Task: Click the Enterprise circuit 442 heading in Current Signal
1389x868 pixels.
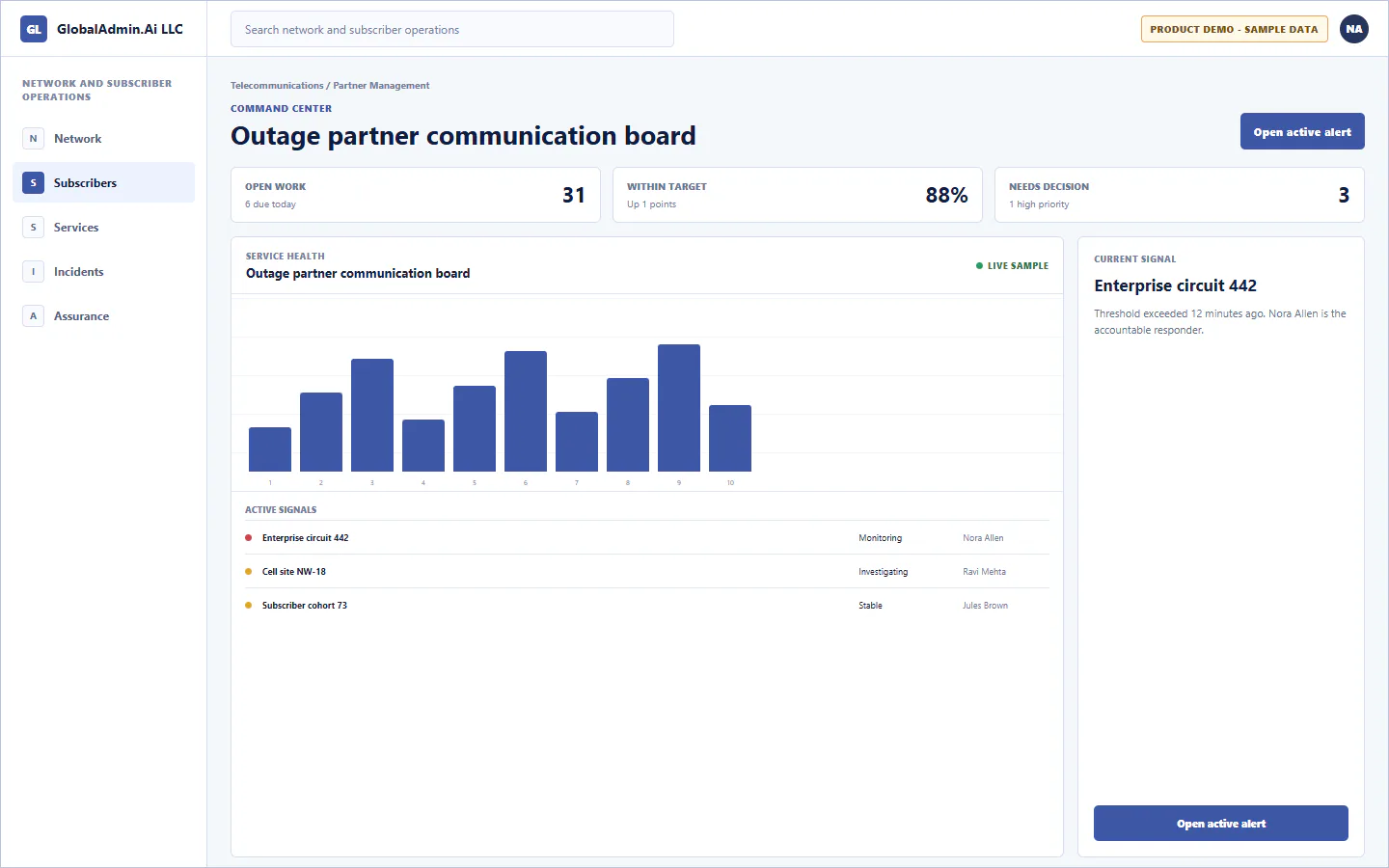Action: (1175, 285)
